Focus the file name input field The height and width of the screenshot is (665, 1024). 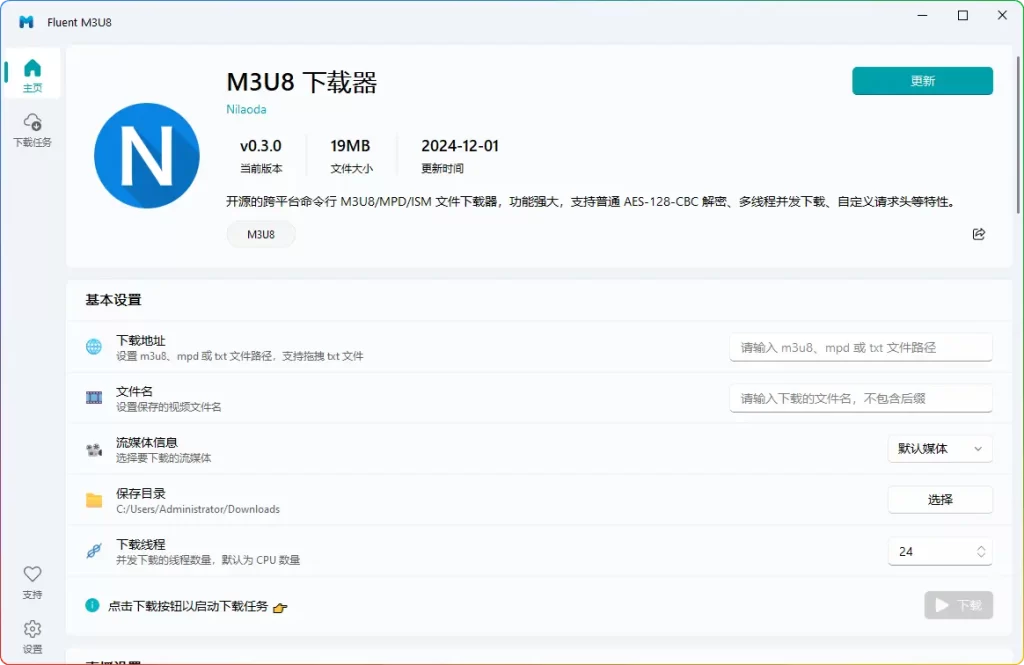click(x=860, y=398)
